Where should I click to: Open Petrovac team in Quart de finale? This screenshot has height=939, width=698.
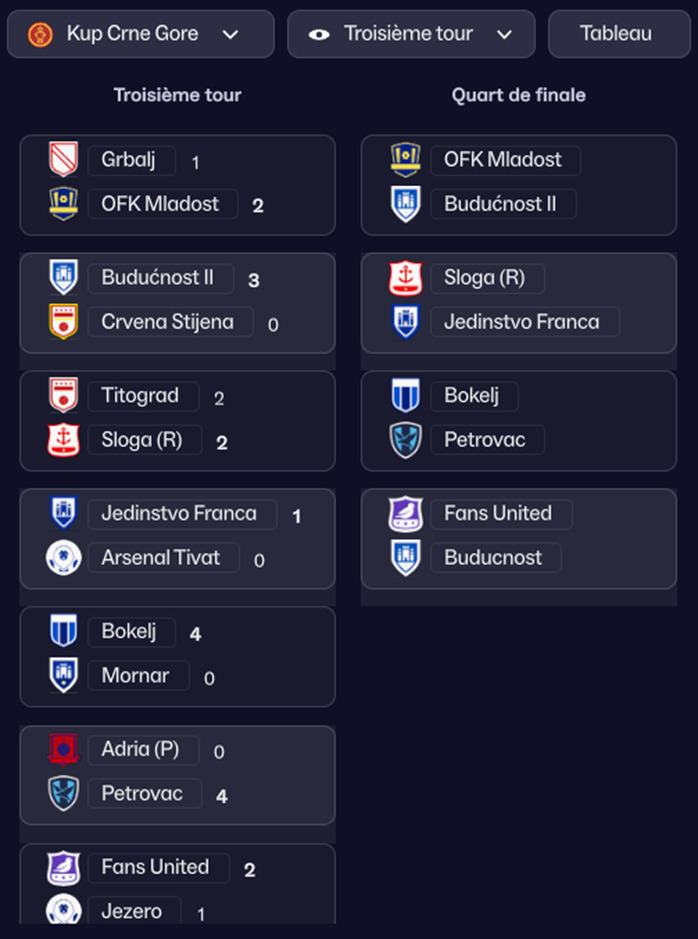[x=485, y=440]
